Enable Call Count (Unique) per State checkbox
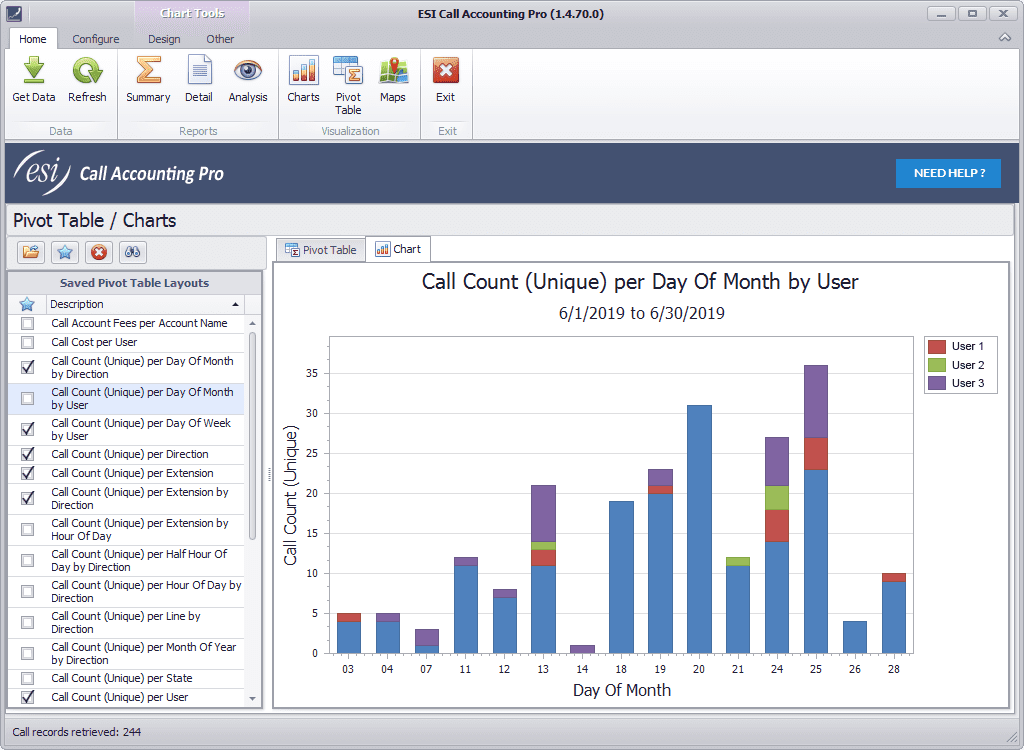Viewport: 1024px width, 750px height. pyautogui.click(x=28, y=678)
